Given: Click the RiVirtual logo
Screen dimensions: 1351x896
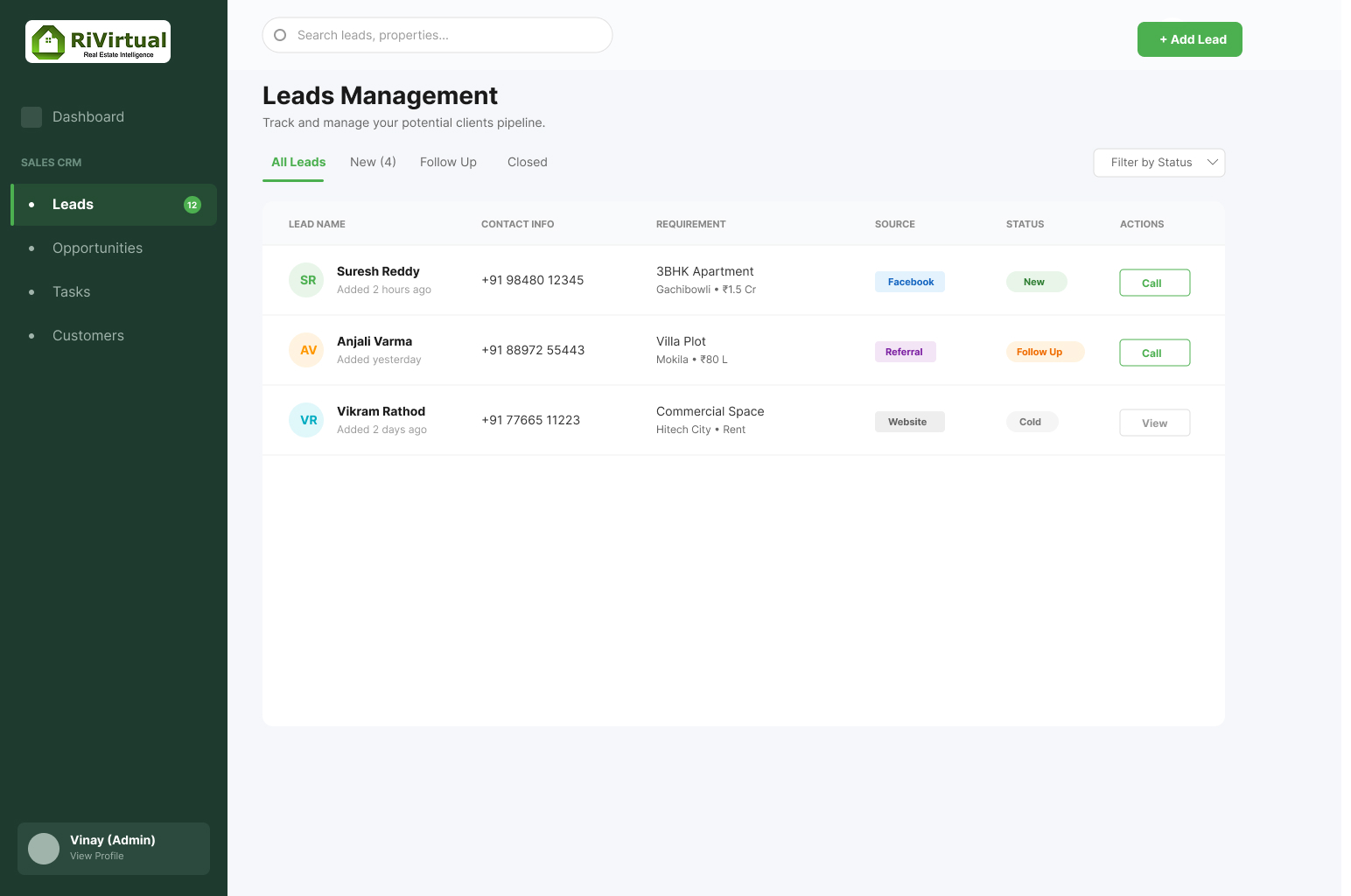Looking at the screenshot, I should pos(98,42).
